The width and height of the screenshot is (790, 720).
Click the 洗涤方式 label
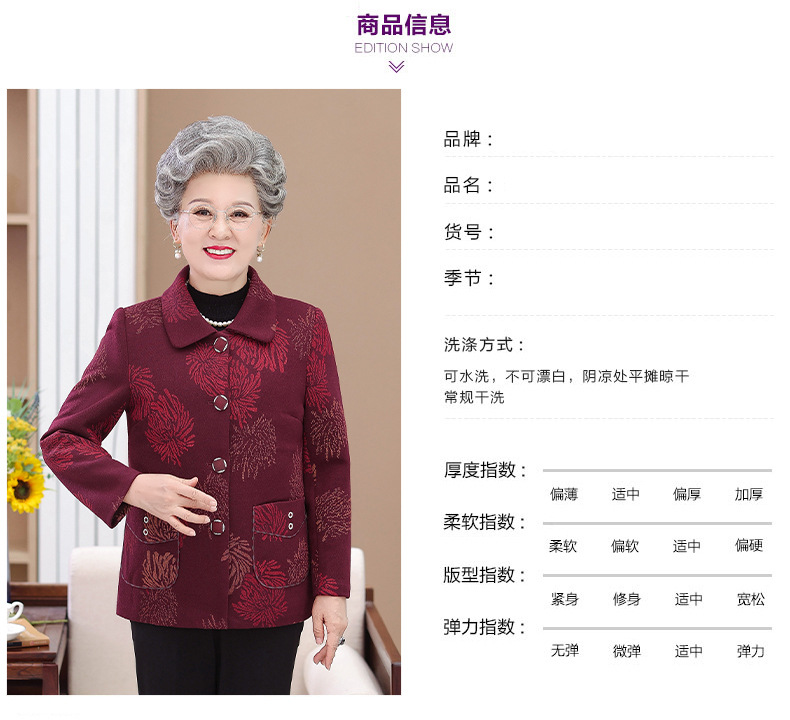pyautogui.click(x=484, y=345)
